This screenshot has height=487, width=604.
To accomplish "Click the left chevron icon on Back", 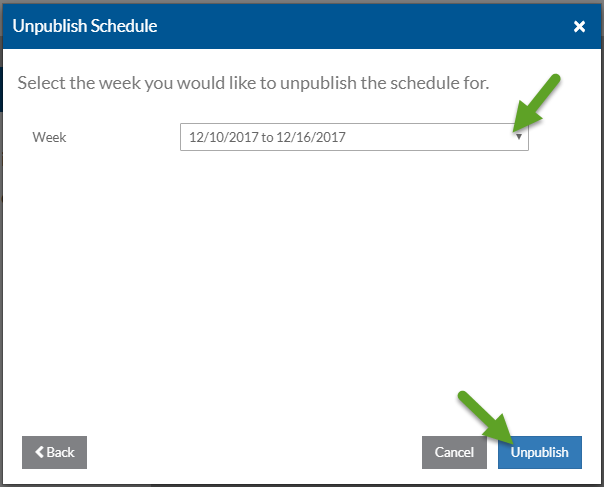I will click(40, 452).
